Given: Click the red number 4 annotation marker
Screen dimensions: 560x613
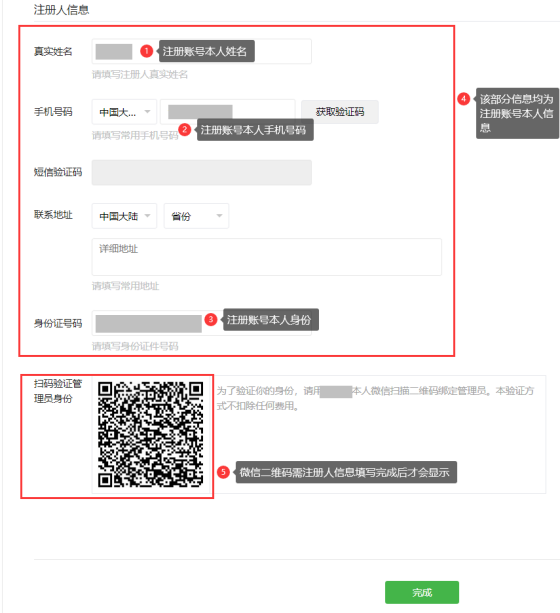Looking at the screenshot, I should point(464,99).
